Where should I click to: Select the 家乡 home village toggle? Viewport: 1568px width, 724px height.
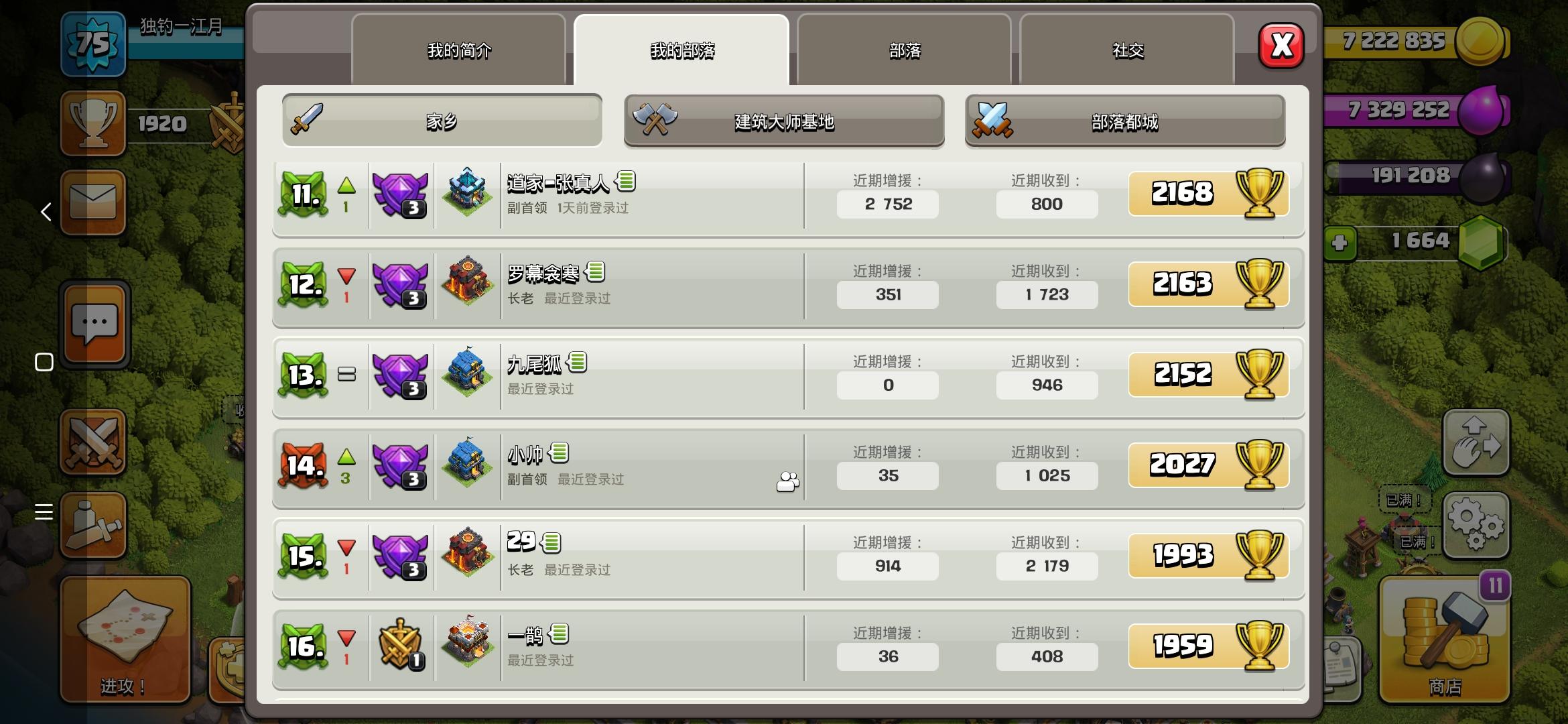tap(442, 121)
